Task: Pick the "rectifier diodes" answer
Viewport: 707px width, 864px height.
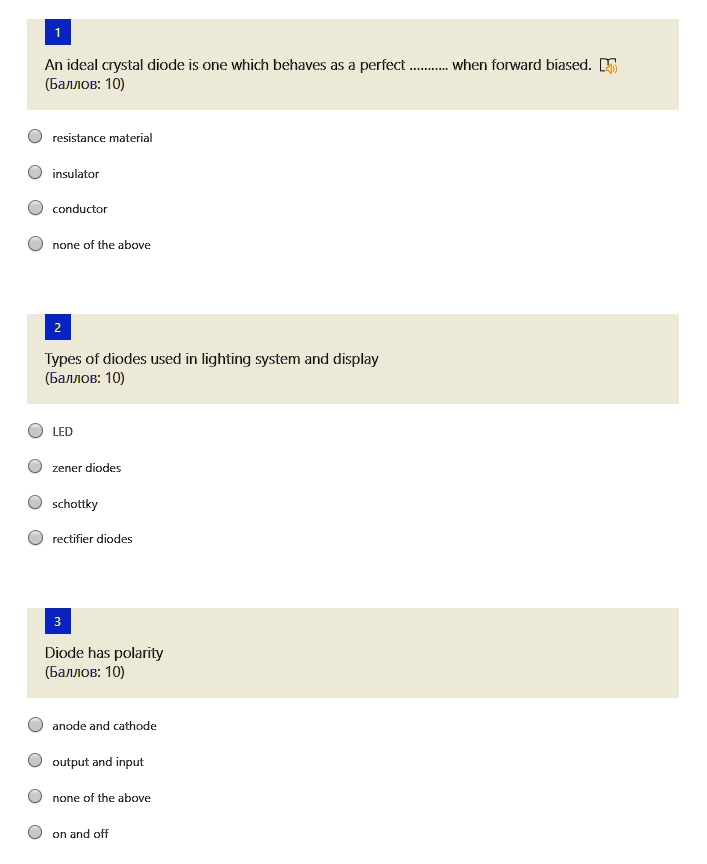Action: click(36, 538)
